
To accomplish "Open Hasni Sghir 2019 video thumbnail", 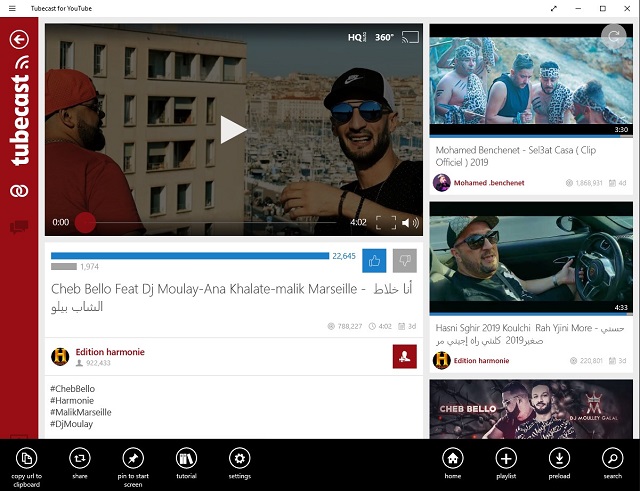I will 531,258.
